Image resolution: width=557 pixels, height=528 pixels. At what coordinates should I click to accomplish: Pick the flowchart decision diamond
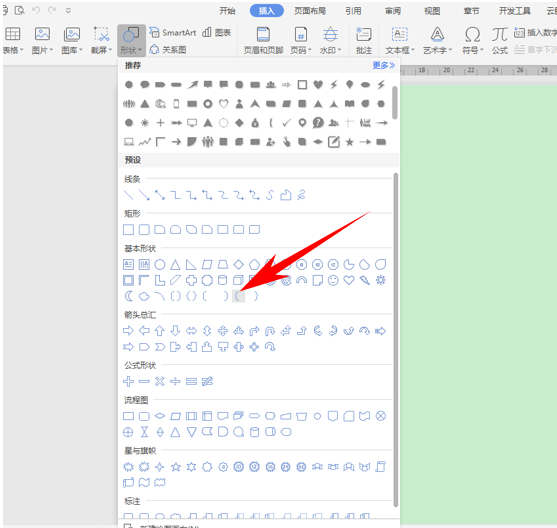(160, 416)
